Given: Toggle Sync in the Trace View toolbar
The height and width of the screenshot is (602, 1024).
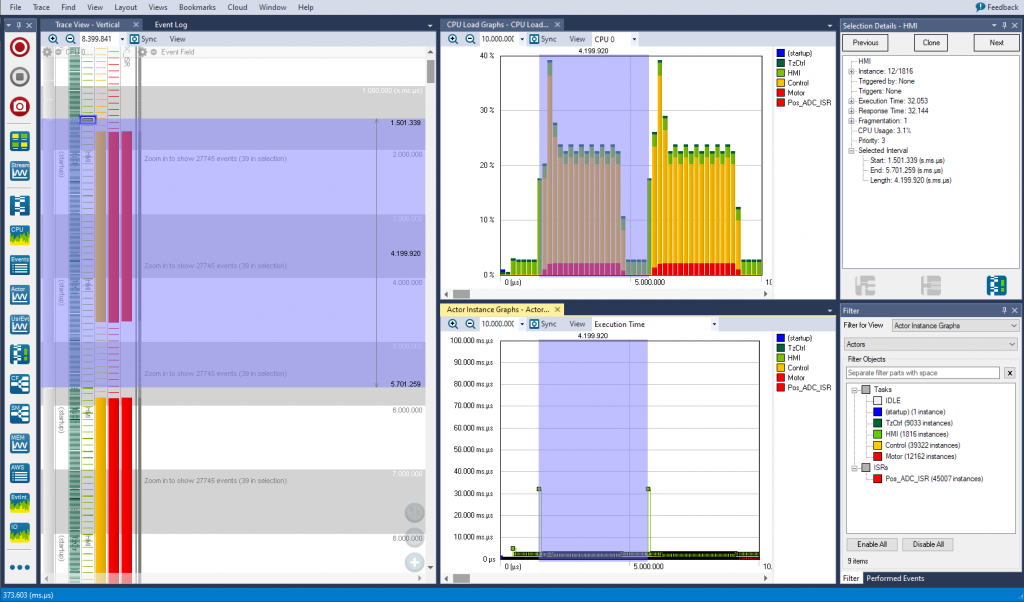Looking at the screenshot, I should click(x=143, y=39).
